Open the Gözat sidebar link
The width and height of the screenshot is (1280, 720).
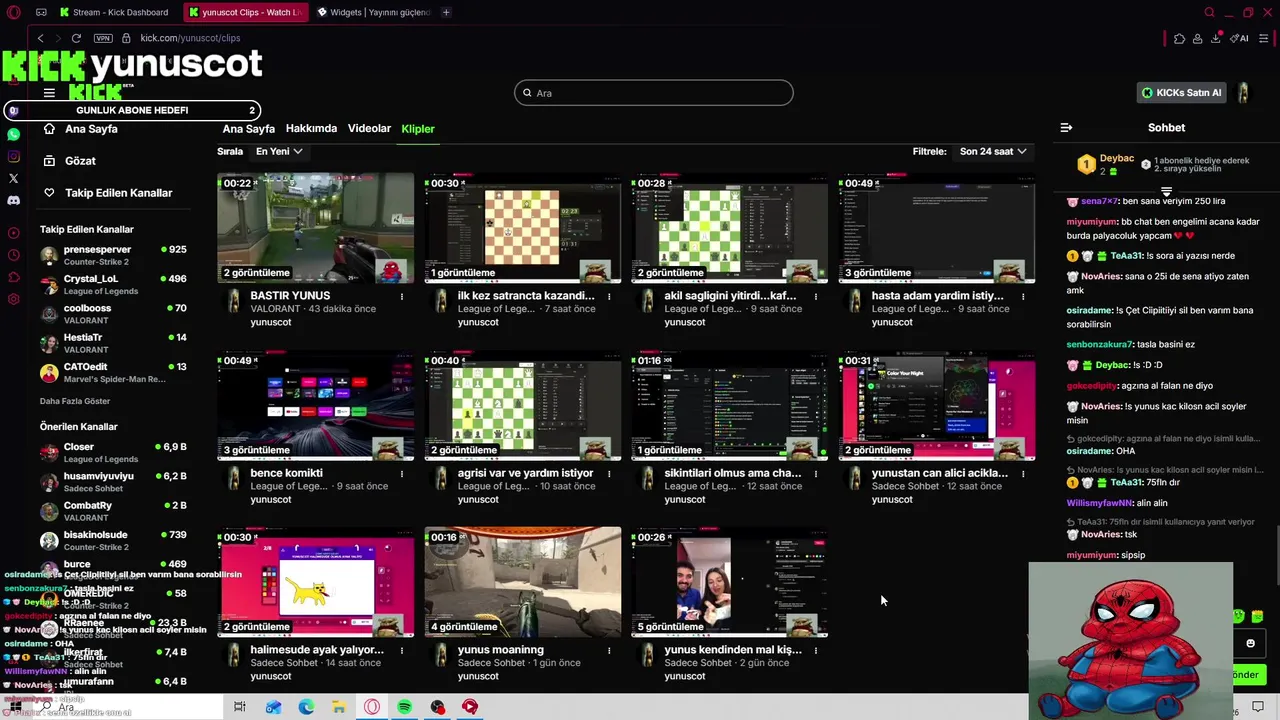click(80, 161)
